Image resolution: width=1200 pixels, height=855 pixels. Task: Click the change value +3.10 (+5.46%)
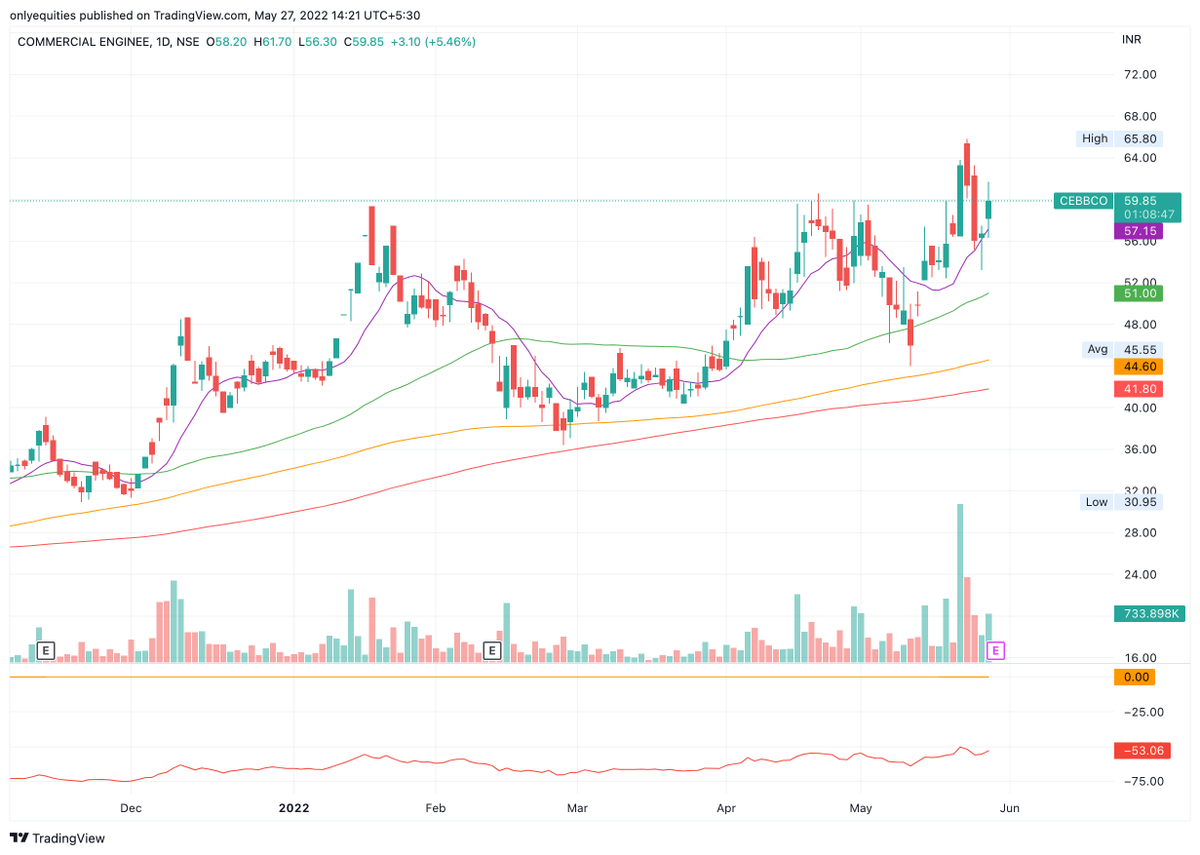click(x=434, y=42)
